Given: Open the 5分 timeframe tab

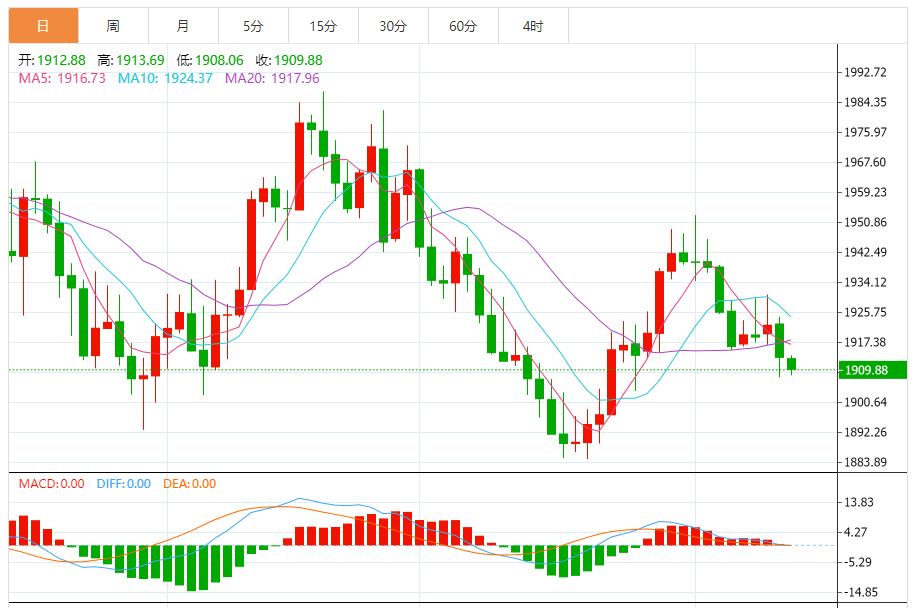Looking at the screenshot, I should [253, 26].
